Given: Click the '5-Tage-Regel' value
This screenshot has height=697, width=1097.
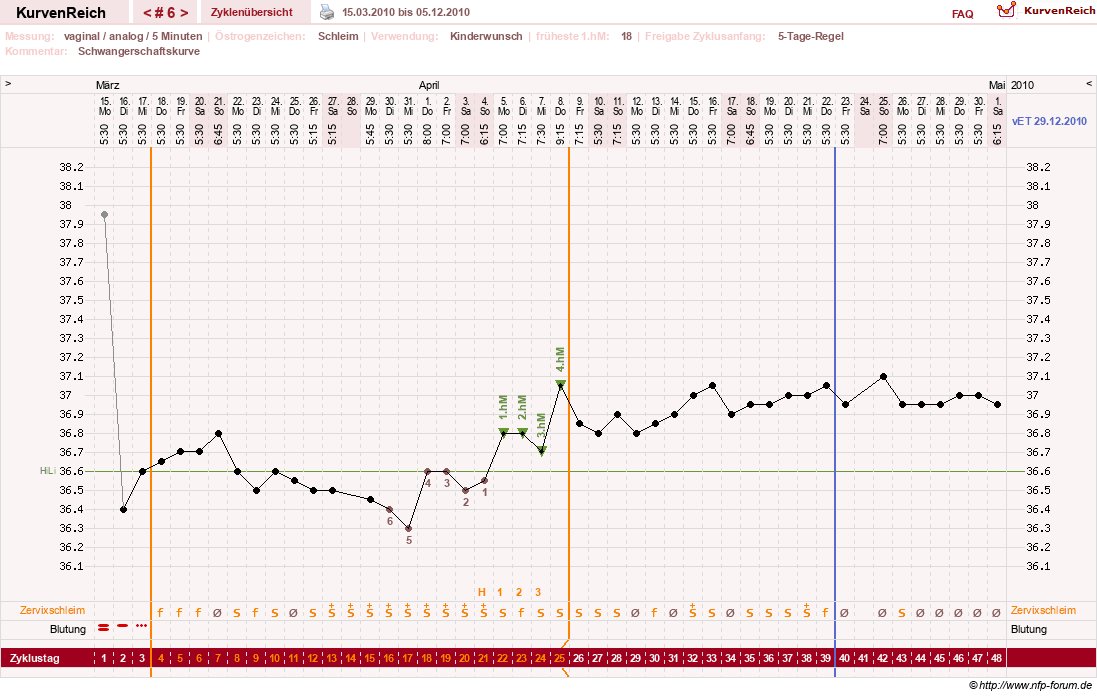Looking at the screenshot, I should click(x=811, y=36).
